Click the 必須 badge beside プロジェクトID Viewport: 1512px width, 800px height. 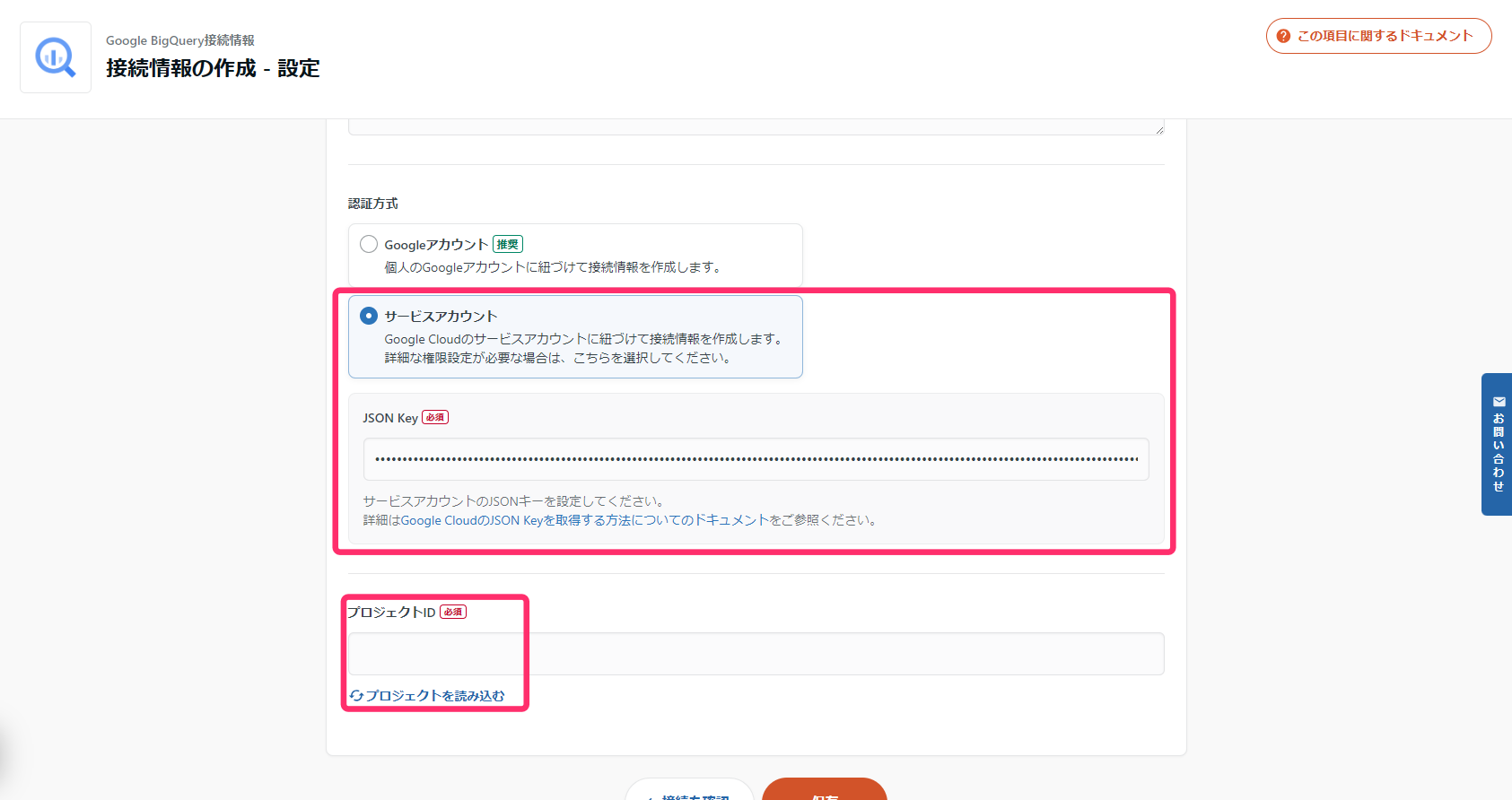pos(453,612)
